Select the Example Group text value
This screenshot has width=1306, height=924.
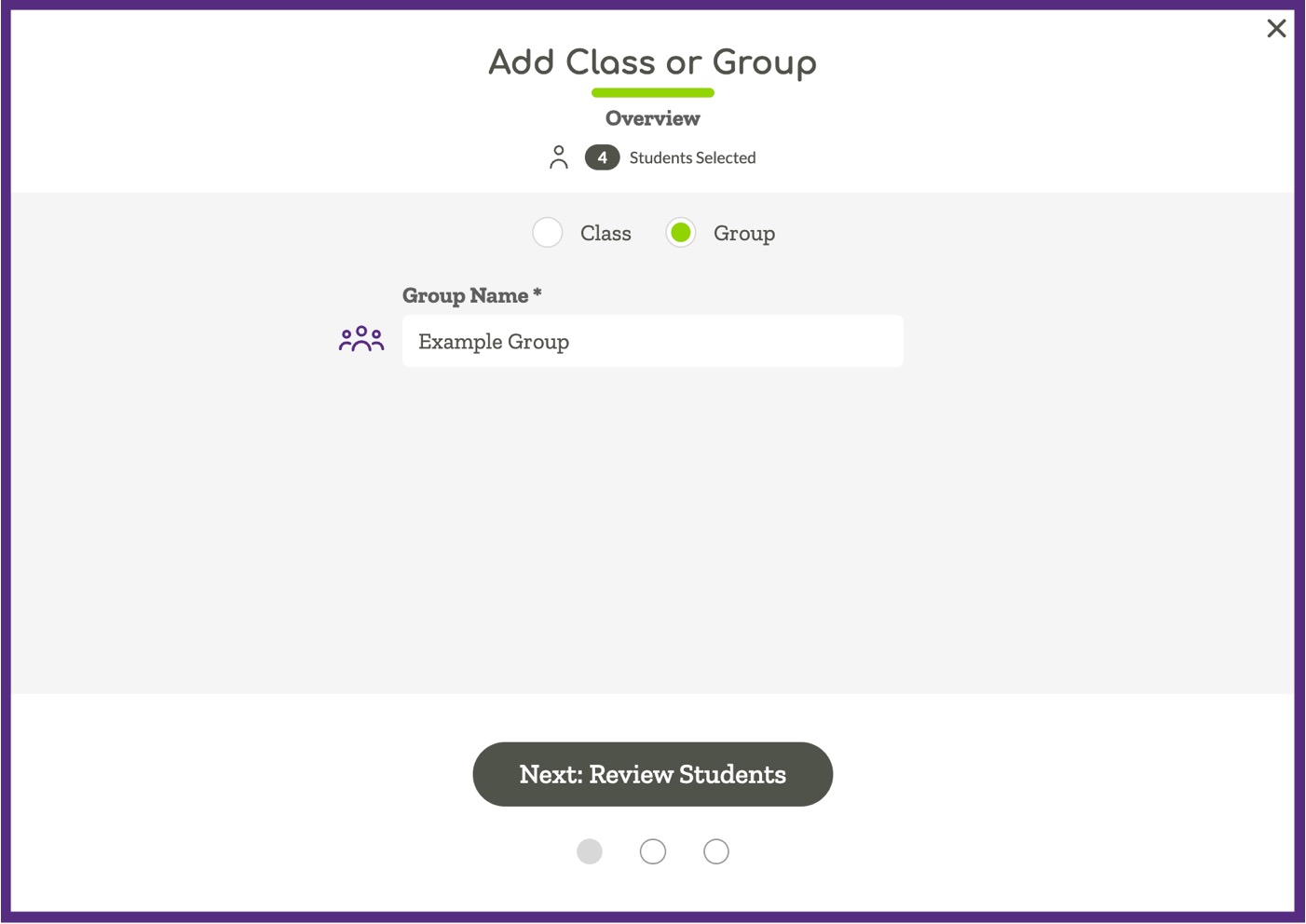click(x=493, y=341)
